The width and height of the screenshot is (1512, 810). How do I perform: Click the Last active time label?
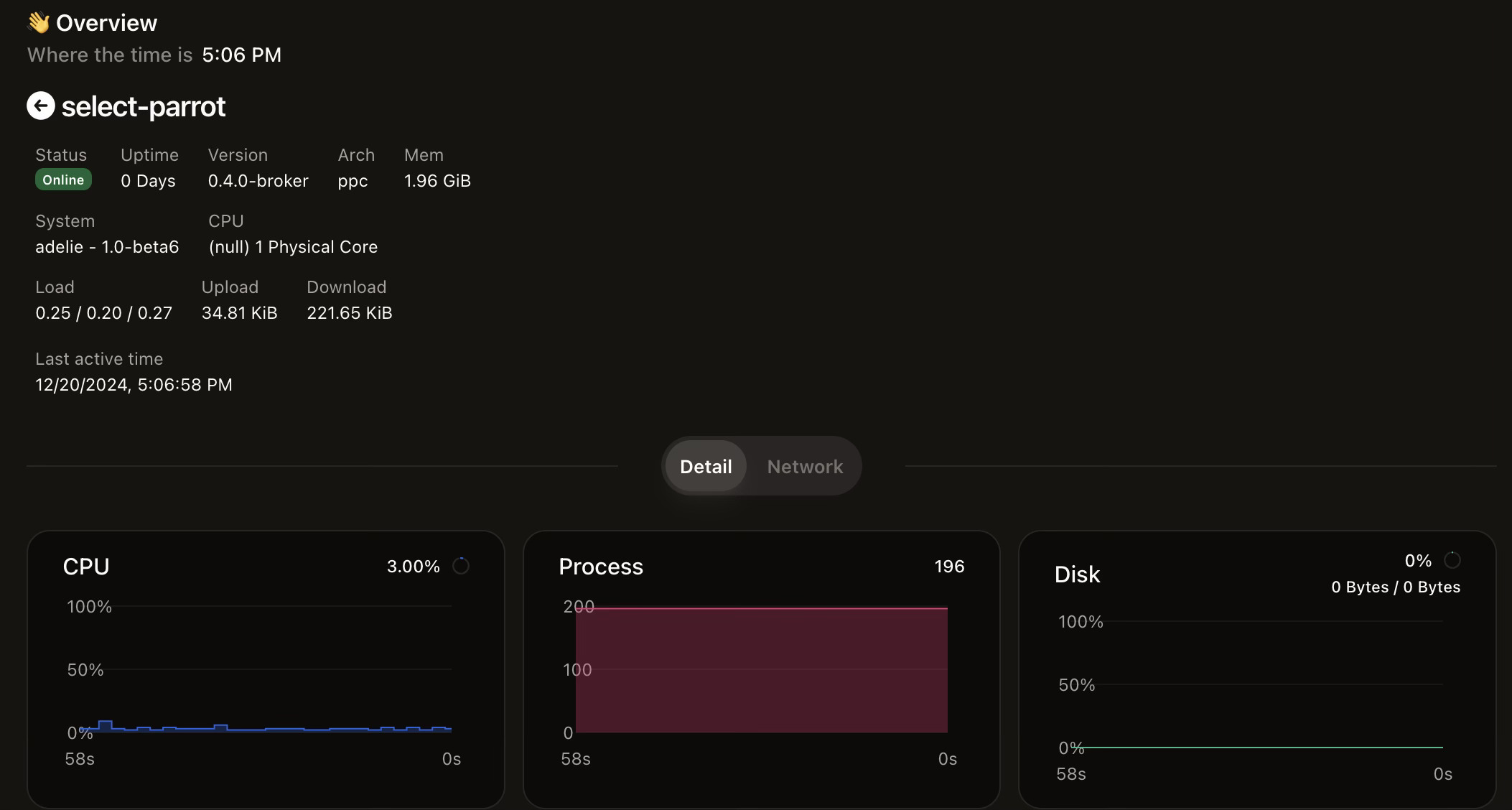point(99,359)
